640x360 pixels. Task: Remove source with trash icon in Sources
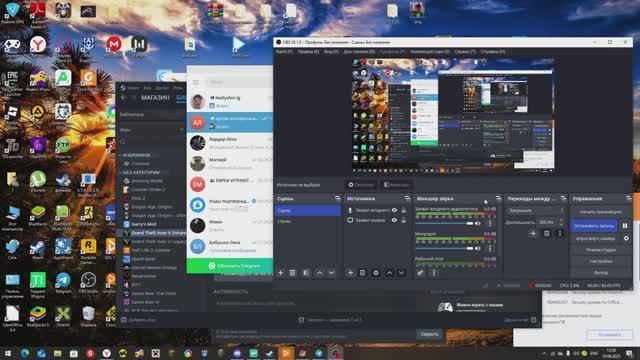click(x=362, y=273)
